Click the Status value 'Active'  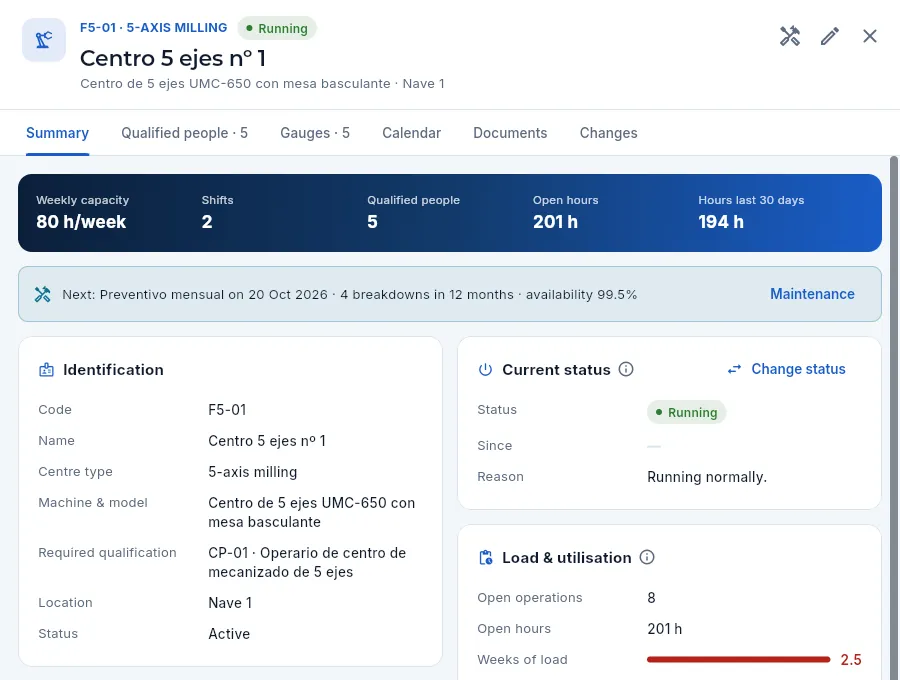click(x=229, y=634)
